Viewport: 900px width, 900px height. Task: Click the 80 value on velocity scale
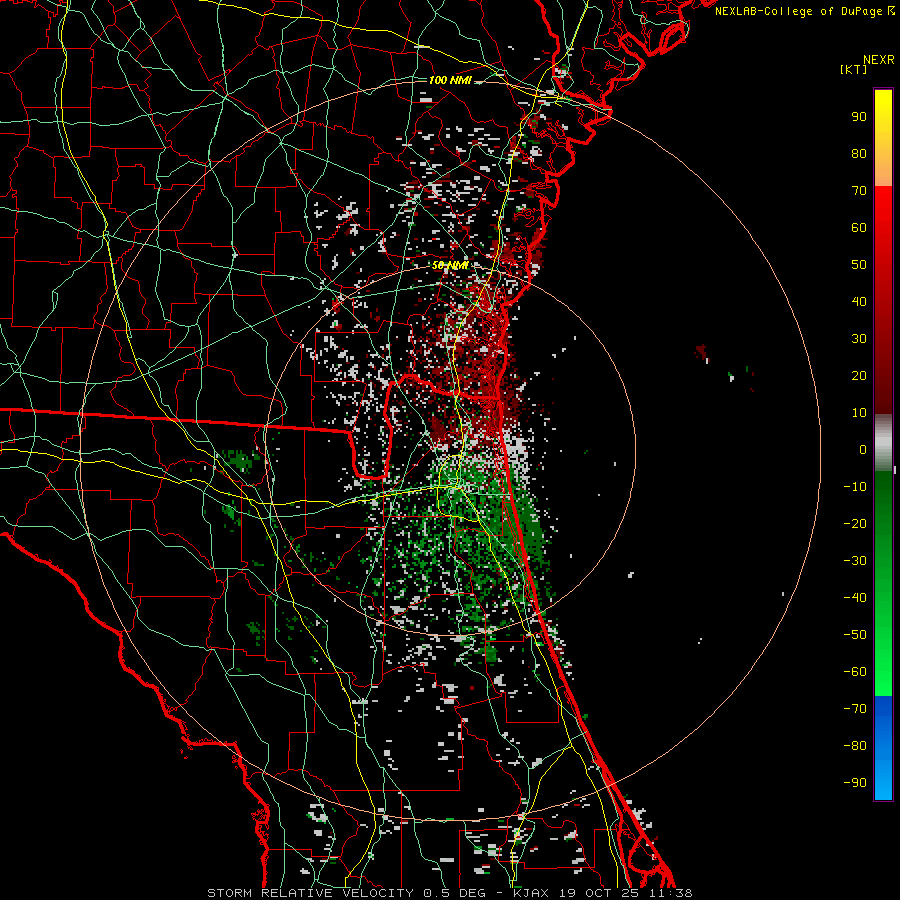coord(859,153)
